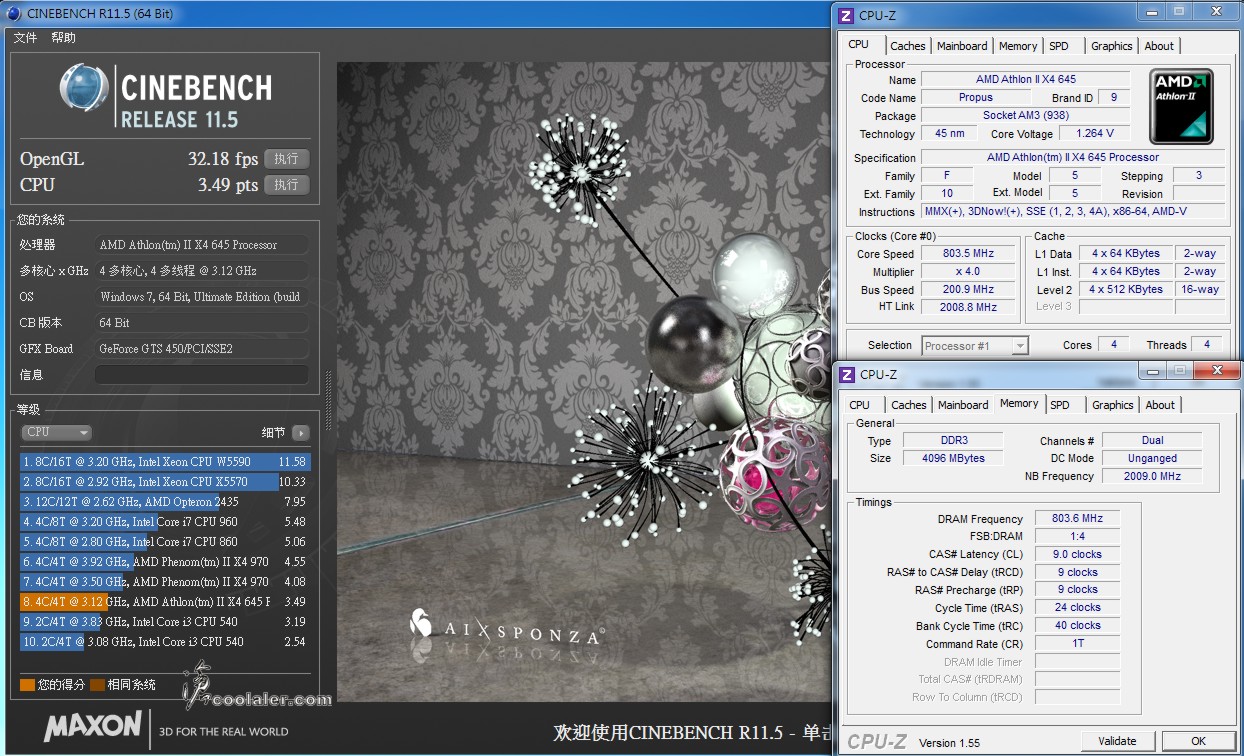
Task: Click the 处理器 field in CINEBENCH system info
Action: [202, 245]
